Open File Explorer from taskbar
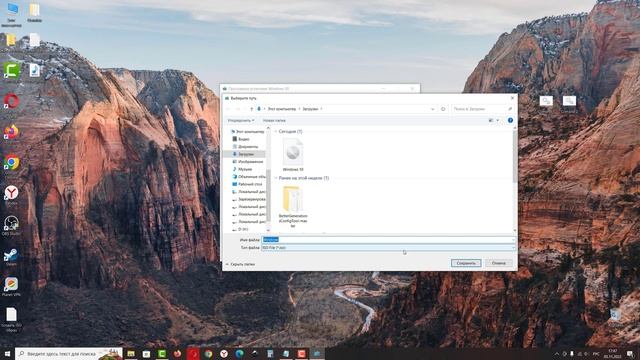This screenshot has height=360, width=640. [x=131, y=353]
